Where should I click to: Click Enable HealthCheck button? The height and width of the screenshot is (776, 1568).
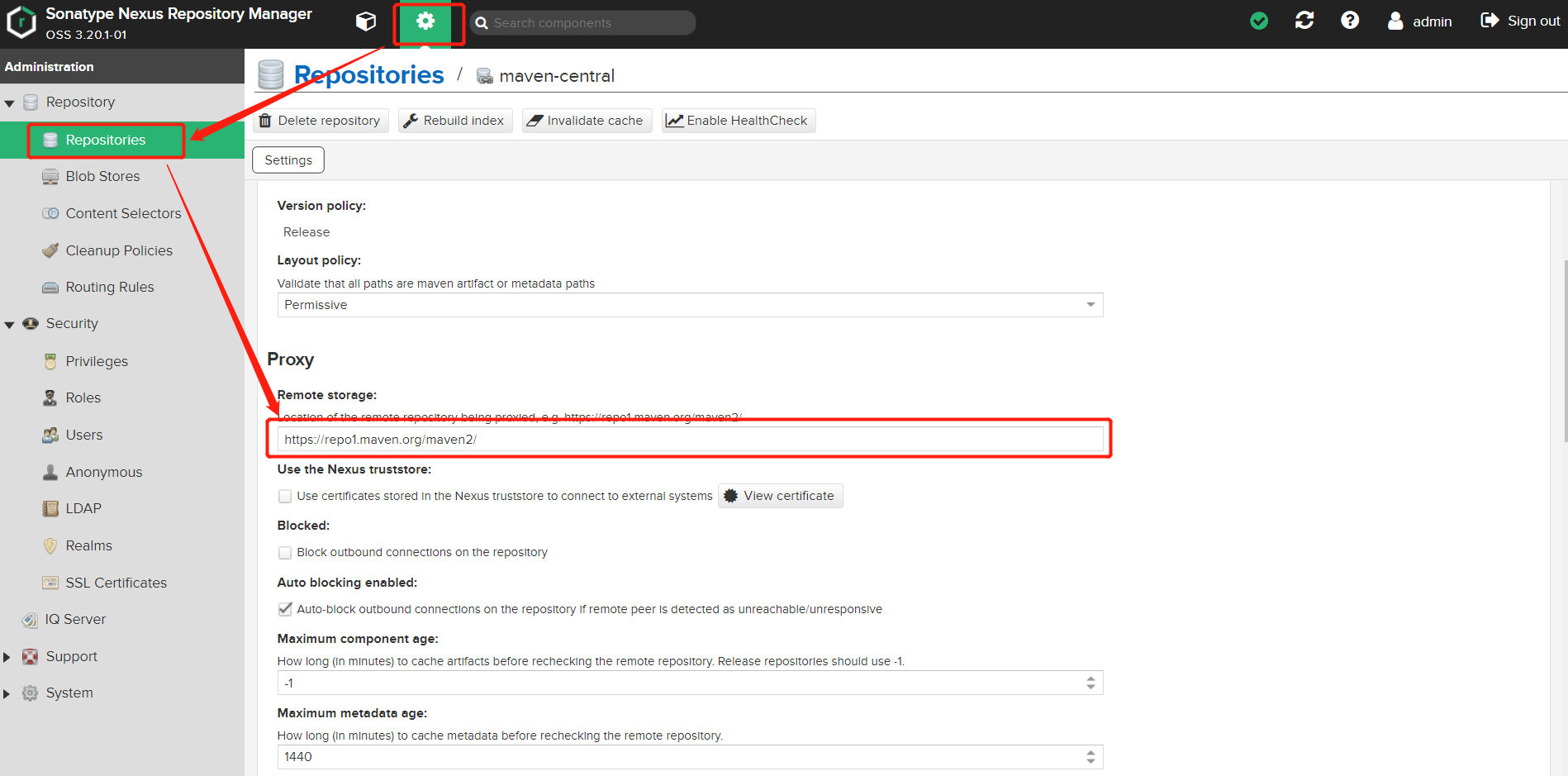point(739,121)
